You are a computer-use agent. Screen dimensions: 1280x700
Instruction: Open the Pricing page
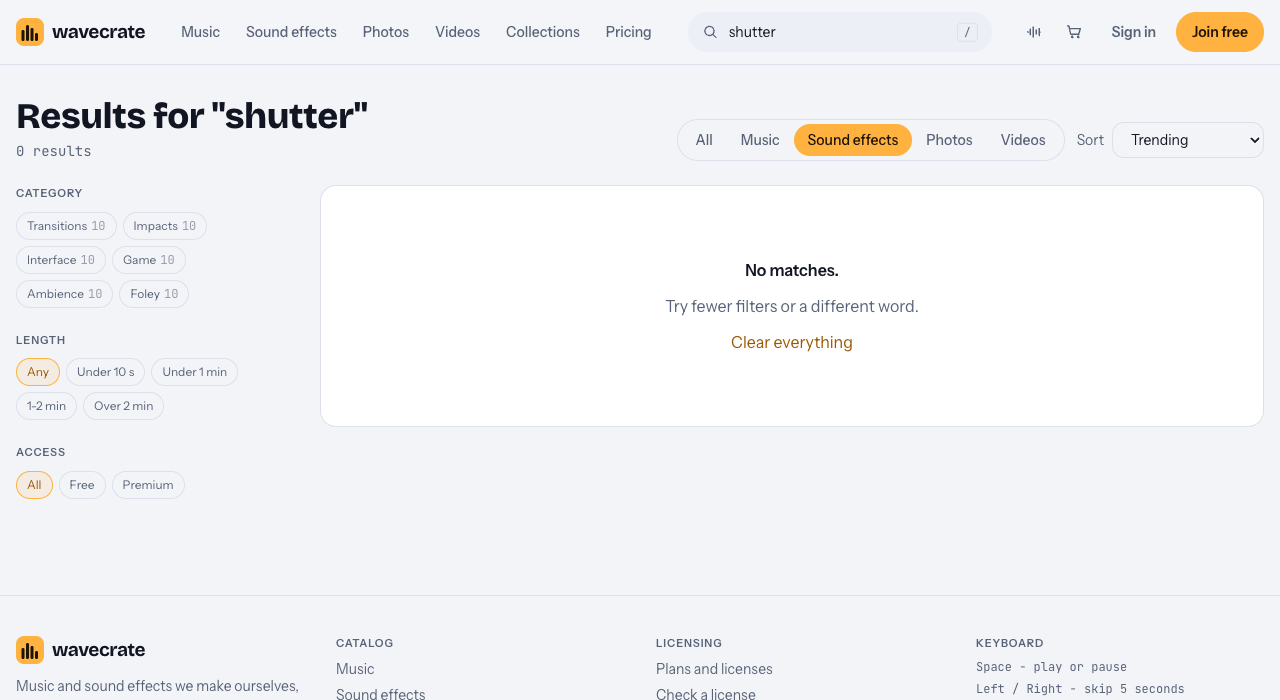pyautogui.click(x=628, y=32)
